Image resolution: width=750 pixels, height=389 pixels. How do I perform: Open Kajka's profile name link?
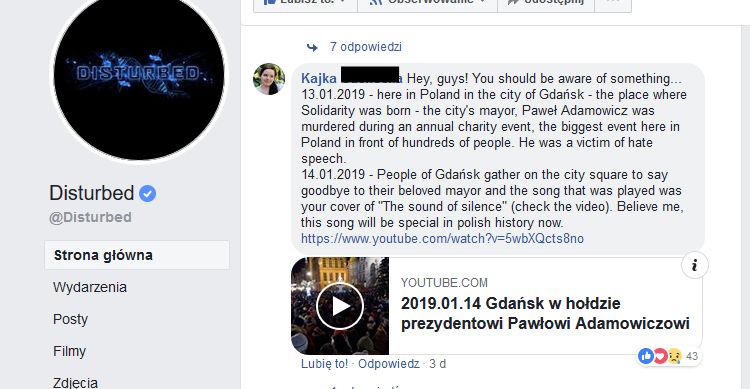pos(351,78)
